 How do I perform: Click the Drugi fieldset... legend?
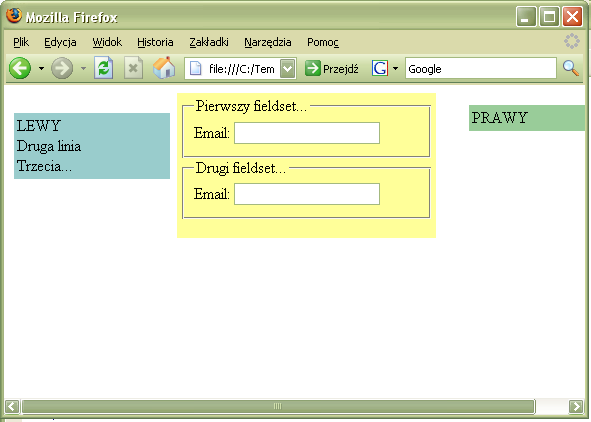pos(241,168)
